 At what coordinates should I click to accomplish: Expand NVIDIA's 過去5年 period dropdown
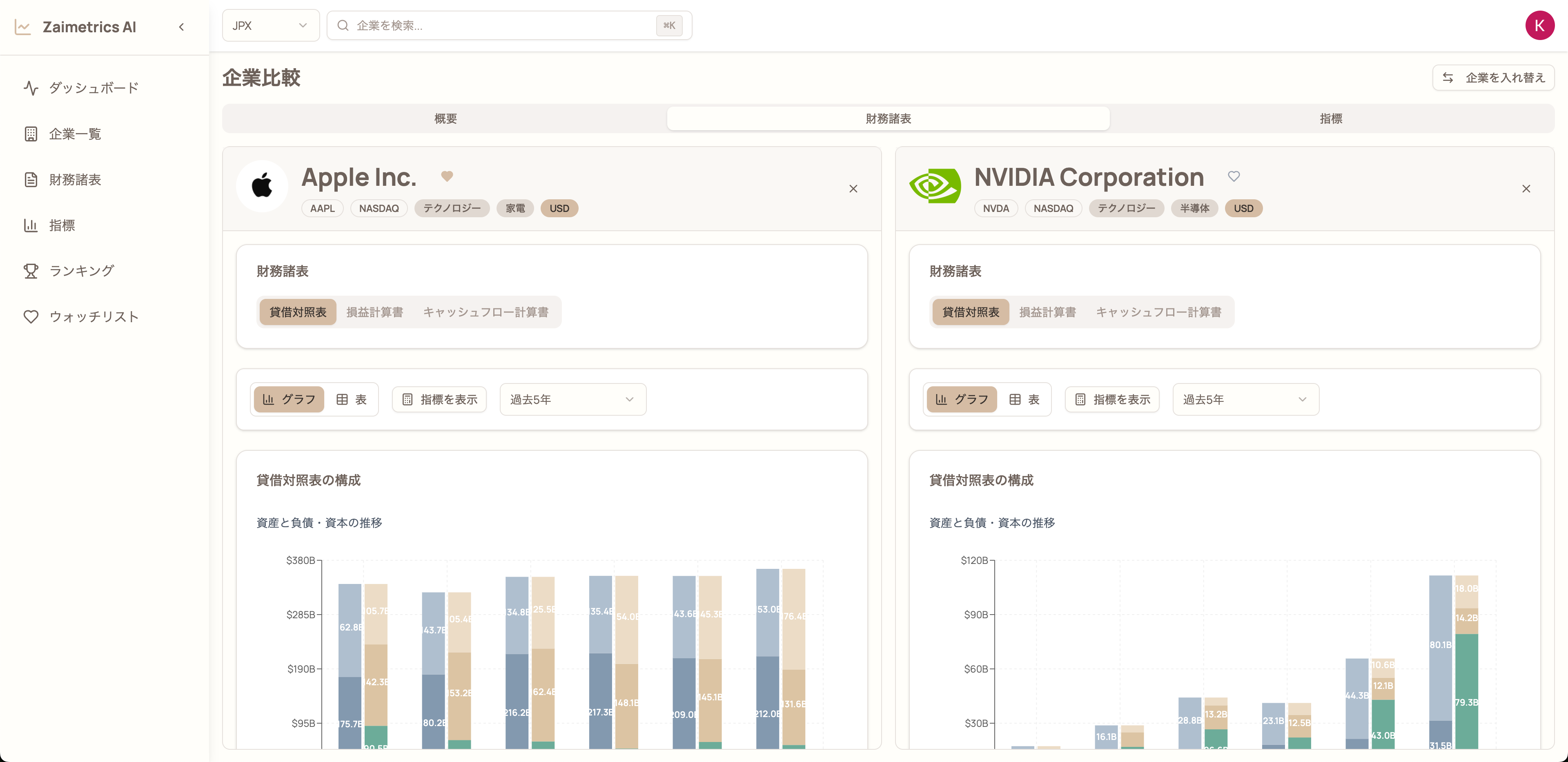point(1245,399)
